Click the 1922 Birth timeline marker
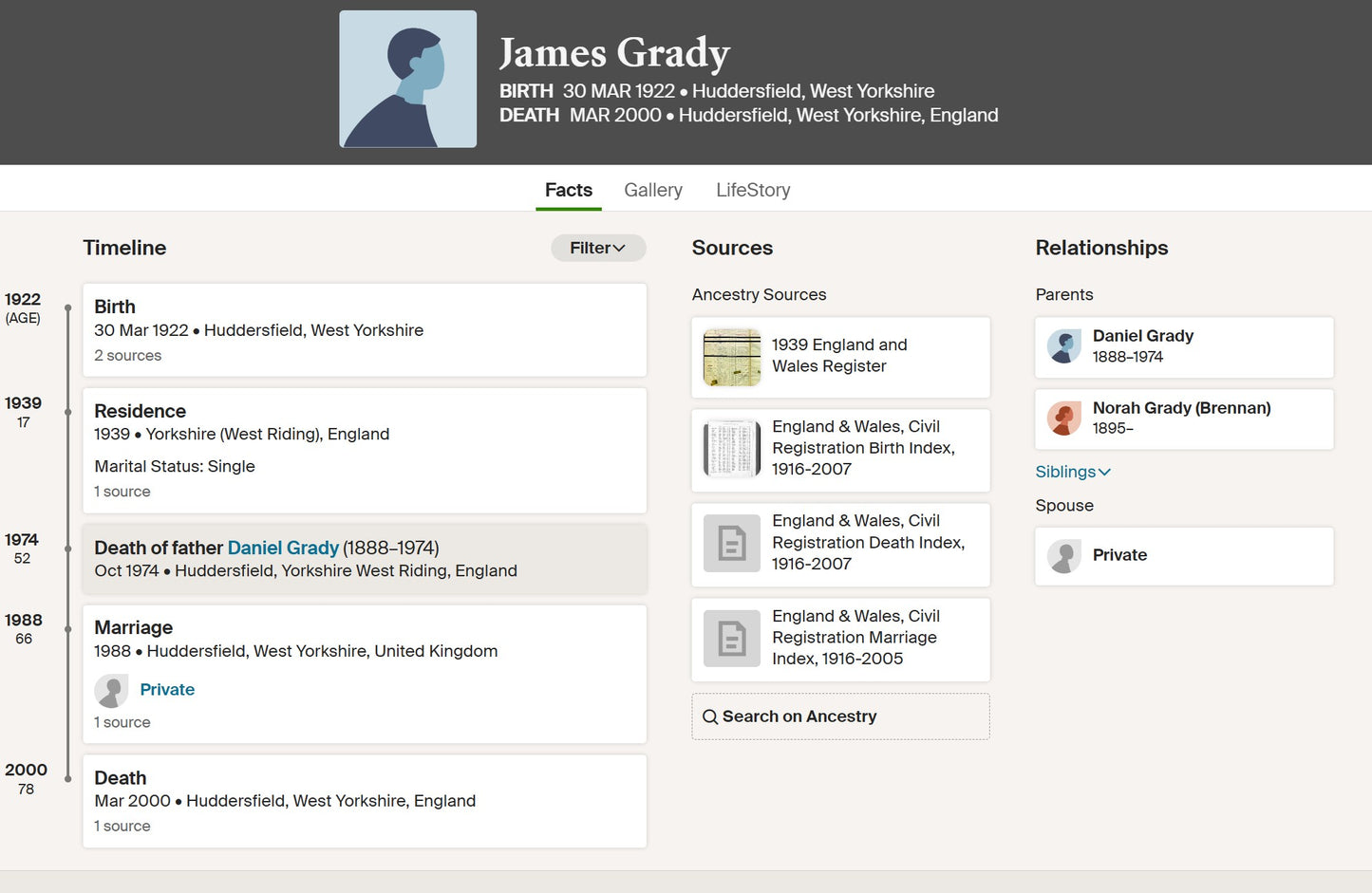The height and width of the screenshot is (893, 1372). pos(67,307)
